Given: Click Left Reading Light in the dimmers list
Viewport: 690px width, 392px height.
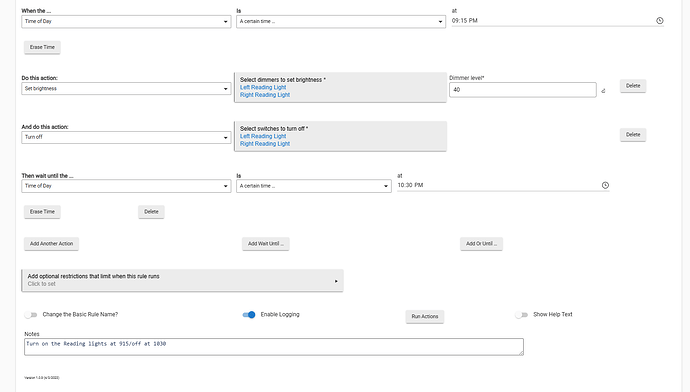Looking at the screenshot, I should tap(263, 87).
